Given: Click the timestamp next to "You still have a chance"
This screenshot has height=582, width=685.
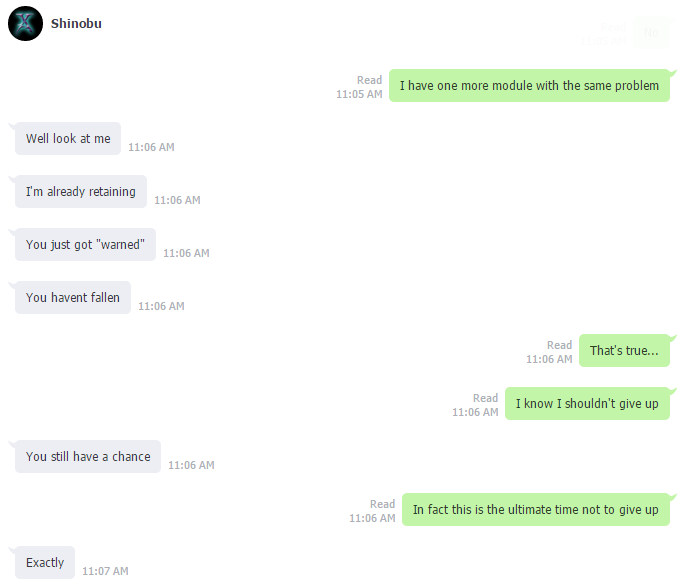Looking at the screenshot, I should click(191, 465).
